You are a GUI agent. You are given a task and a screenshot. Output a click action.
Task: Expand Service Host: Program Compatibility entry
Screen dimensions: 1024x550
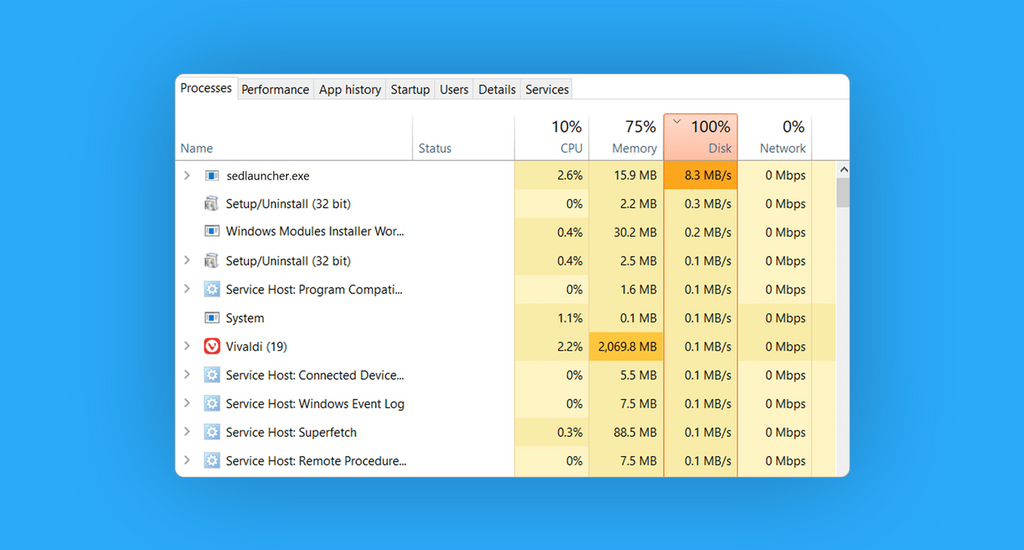(187, 290)
